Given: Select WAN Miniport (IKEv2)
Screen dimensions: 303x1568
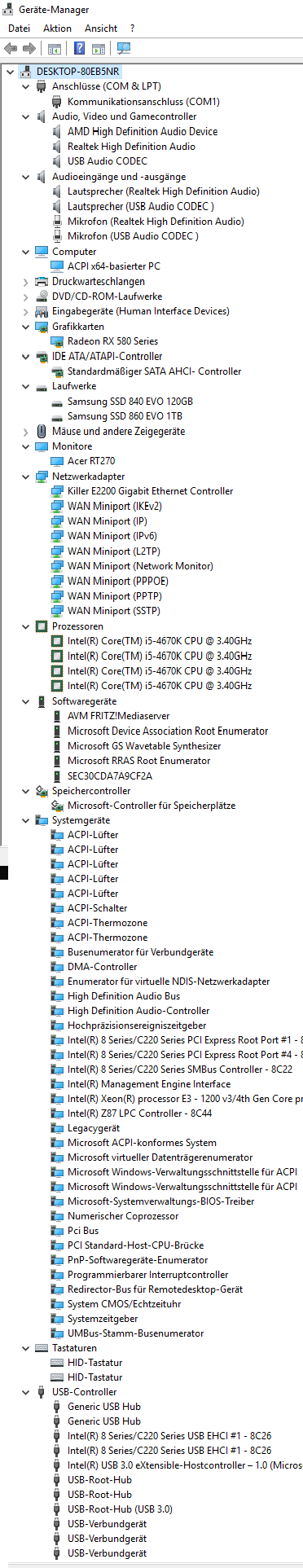Looking at the screenshot, I should [115, 507].
